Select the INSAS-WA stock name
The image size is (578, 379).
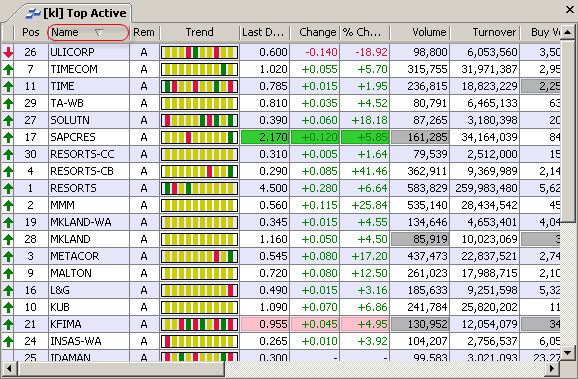[x=76, y=341]
